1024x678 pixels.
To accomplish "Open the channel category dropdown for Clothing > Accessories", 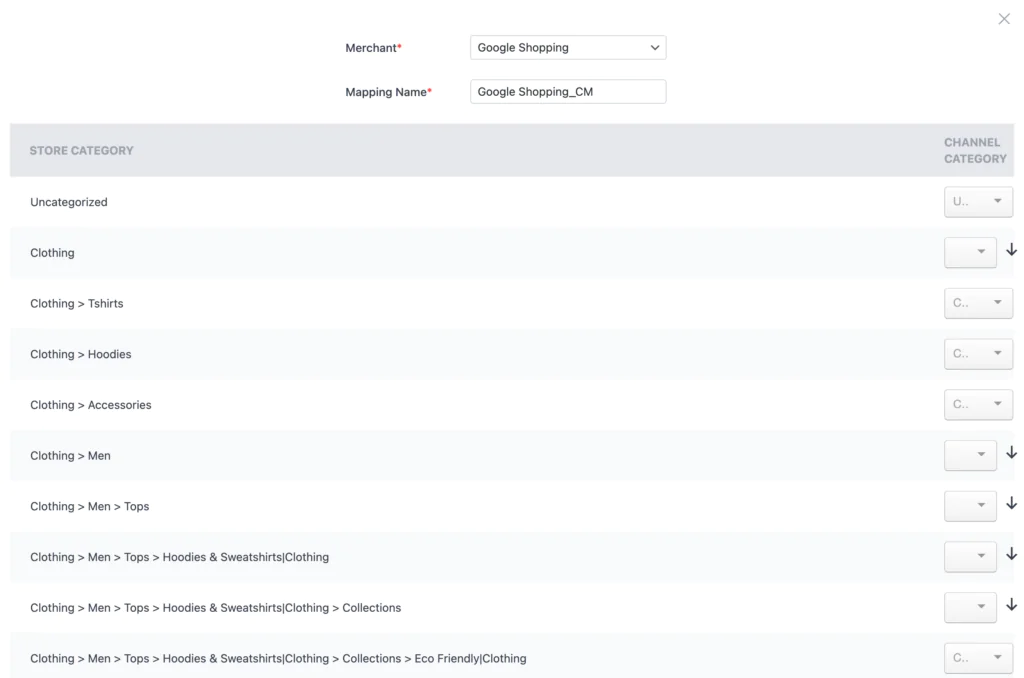I will pyautogui.click(x=978, y=404).
